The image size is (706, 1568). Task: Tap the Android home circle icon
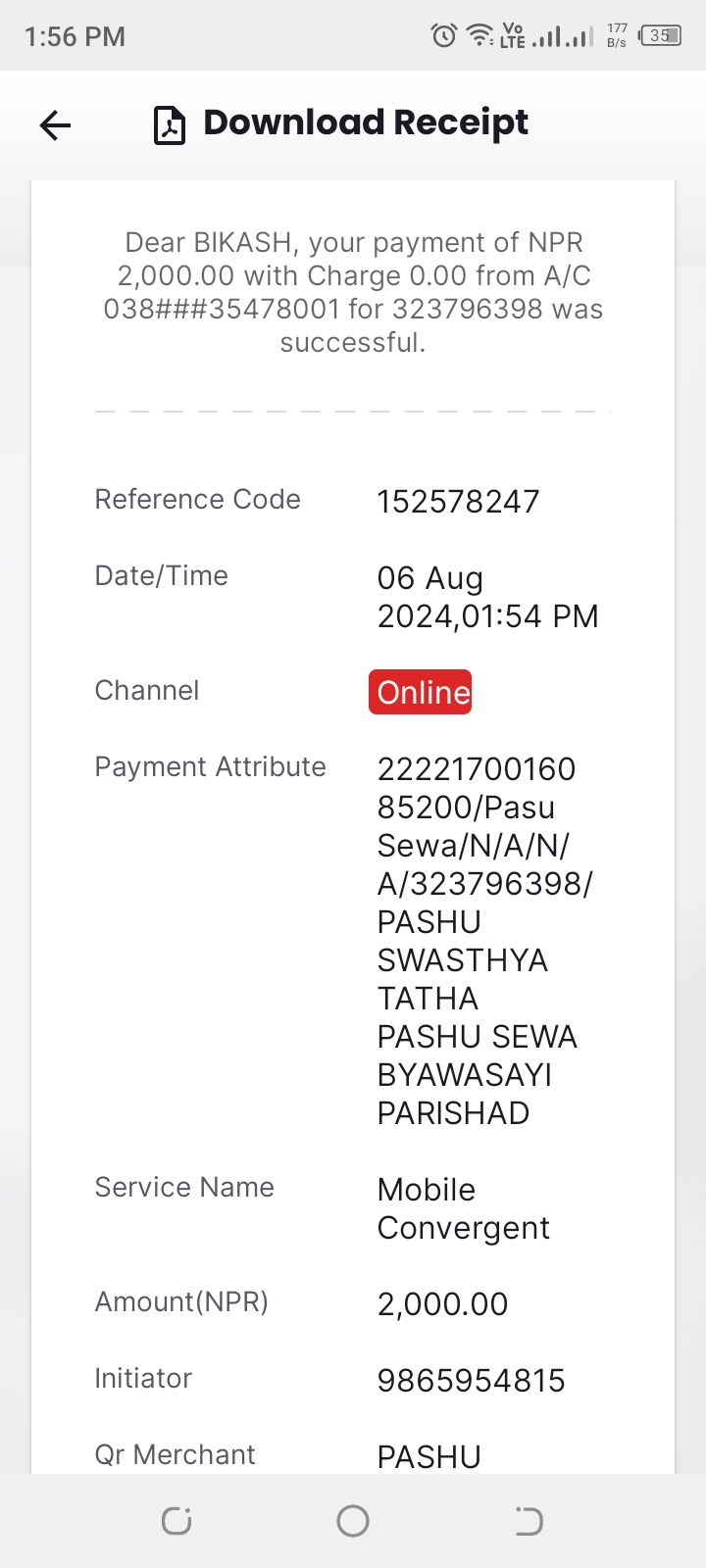point(353,1521)
